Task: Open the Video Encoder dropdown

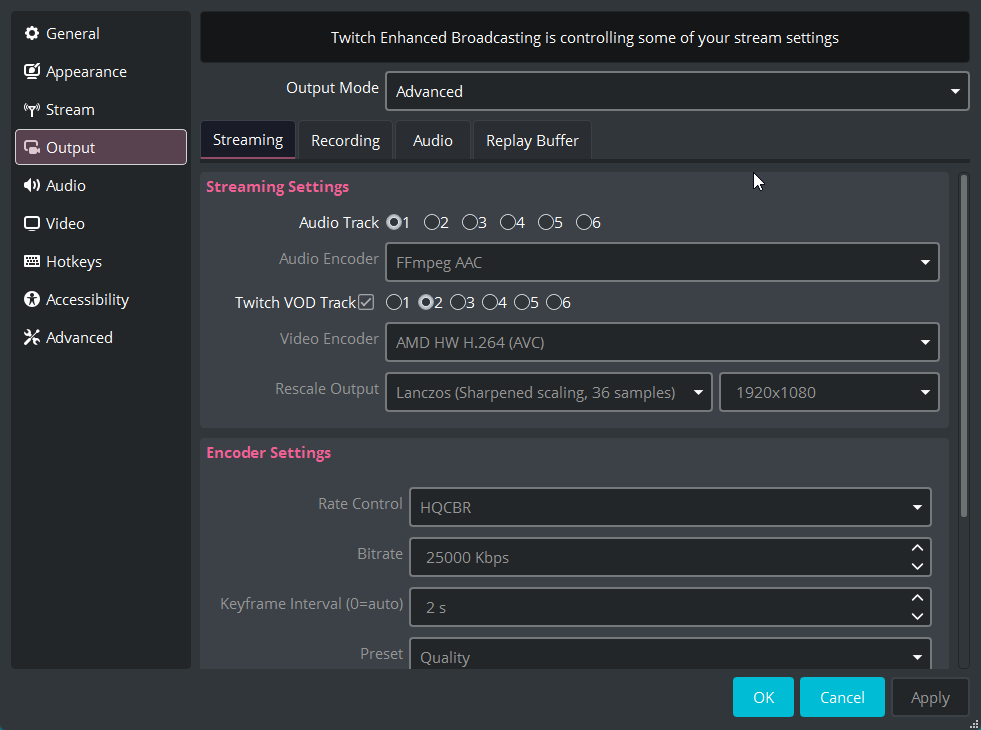Action: pyautogui.click(x=662, y=342)
